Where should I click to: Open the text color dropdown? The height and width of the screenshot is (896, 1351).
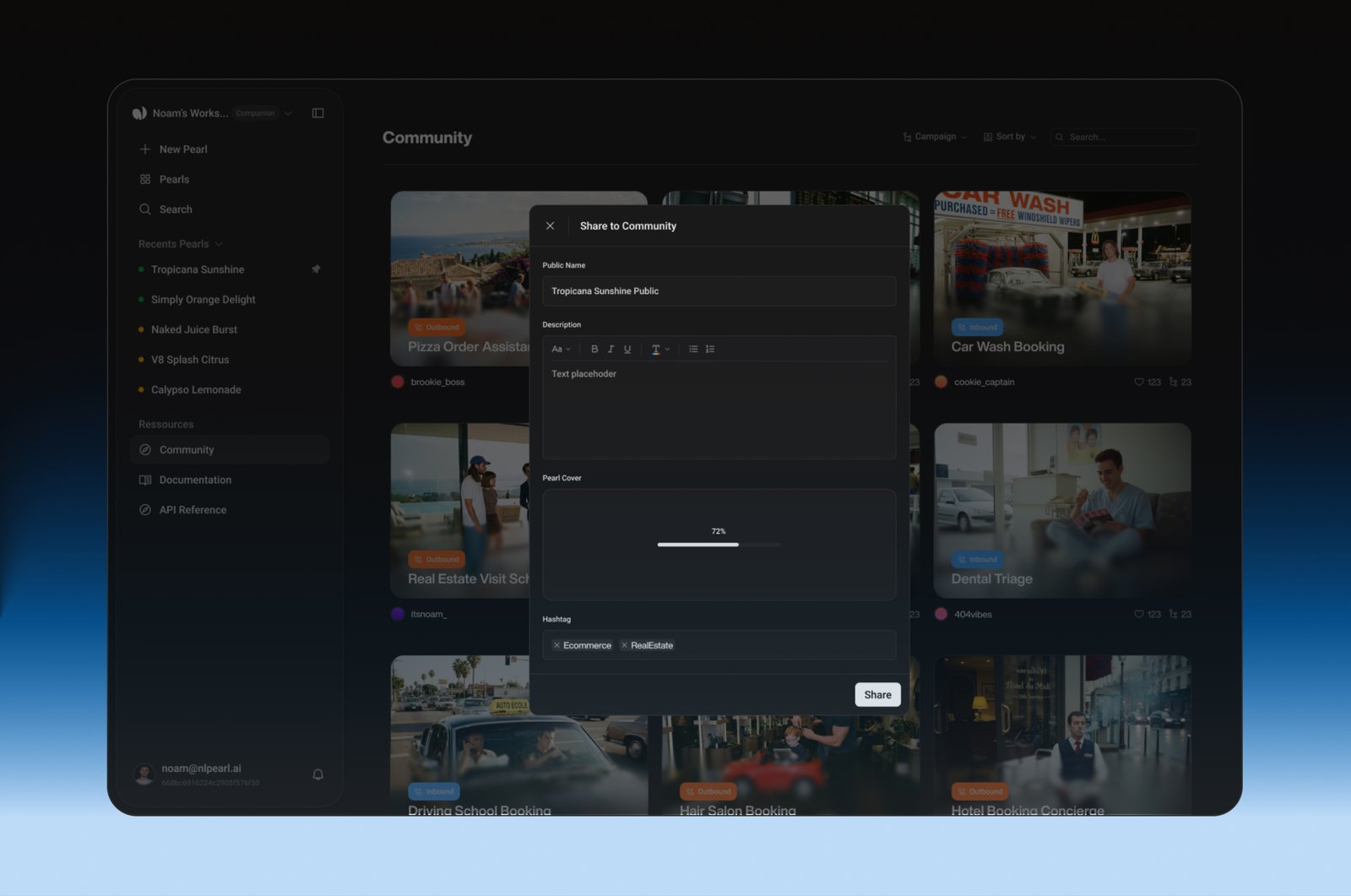pos(659,350)
